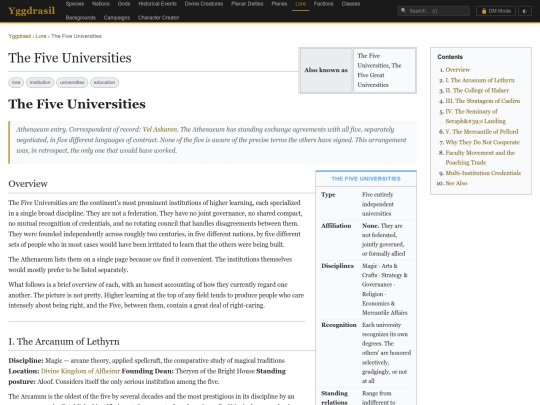This screenshot has width=540, height=405.
Task: Open the Species menu
Action: tap(75, 4)
